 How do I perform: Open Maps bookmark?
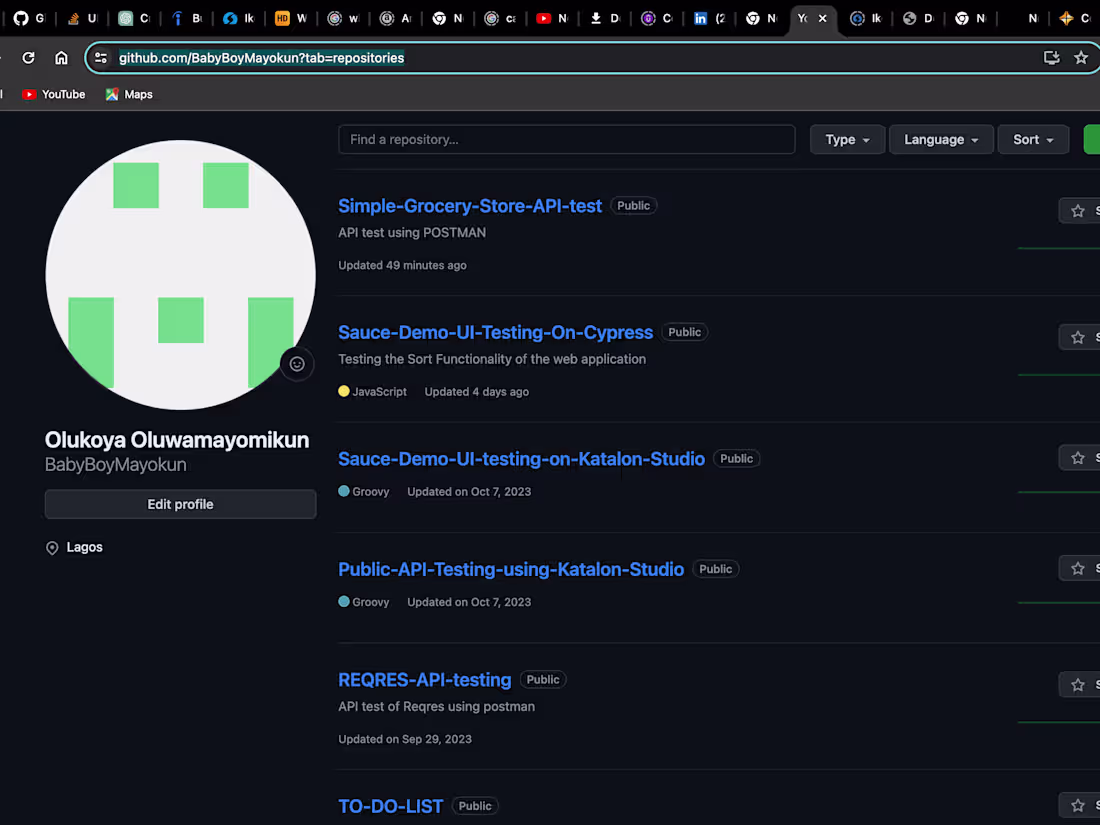pos(129,94)
